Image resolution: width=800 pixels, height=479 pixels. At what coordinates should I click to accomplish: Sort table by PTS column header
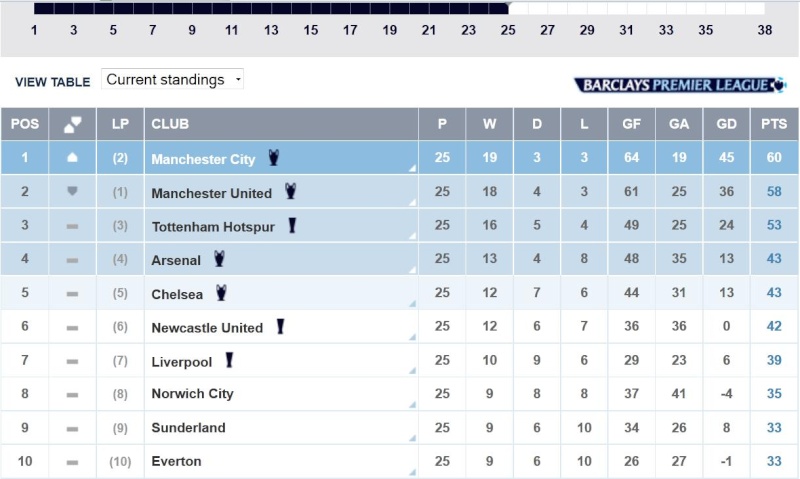click(774, 124)
